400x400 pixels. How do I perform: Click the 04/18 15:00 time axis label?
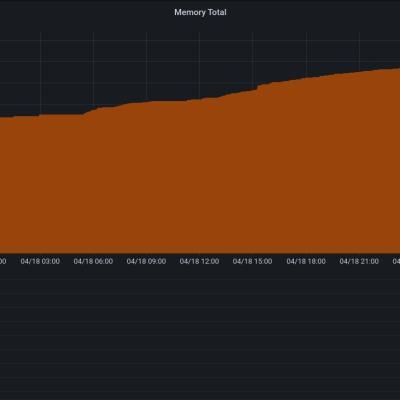tap(252, 261)
